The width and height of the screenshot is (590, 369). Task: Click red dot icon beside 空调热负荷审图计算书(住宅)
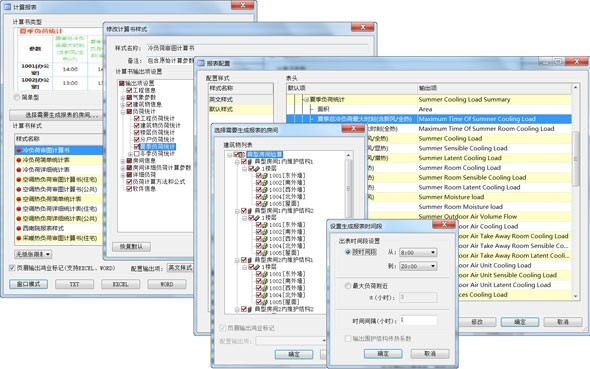point(18,179)
